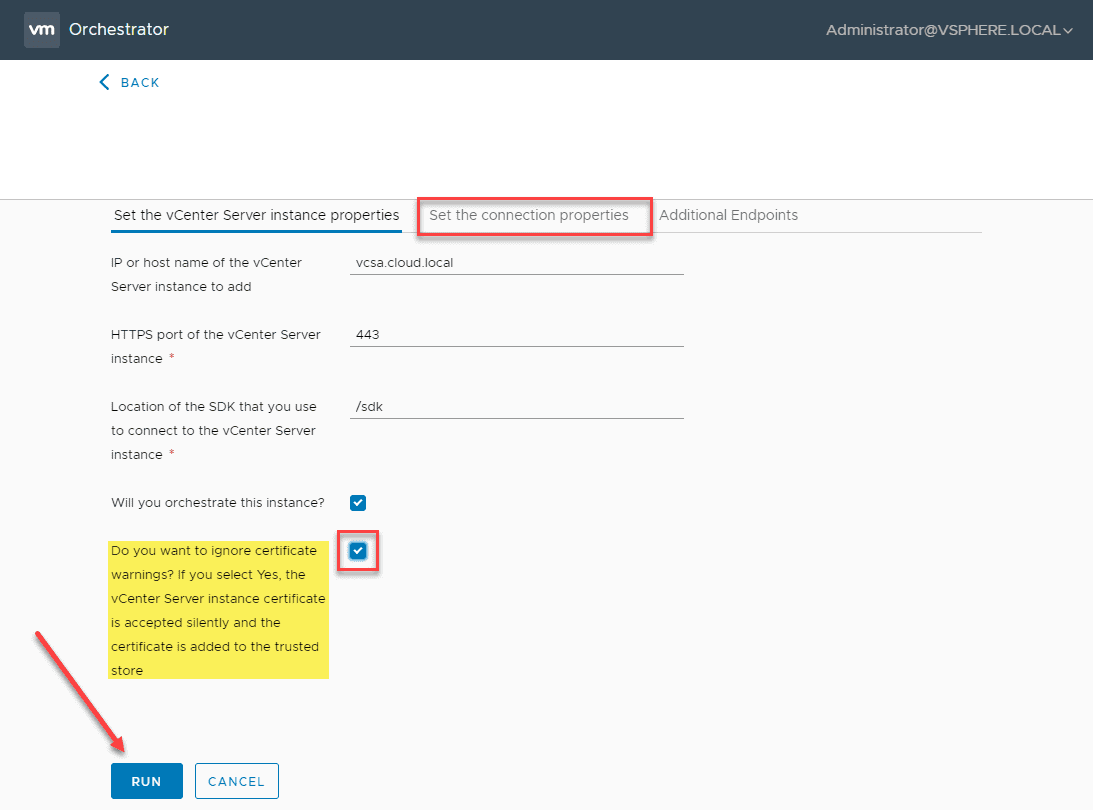This screenshot has width=1093, height=810.
Task: Click the vm logo in the header
Action: click(x=41, y=29)
